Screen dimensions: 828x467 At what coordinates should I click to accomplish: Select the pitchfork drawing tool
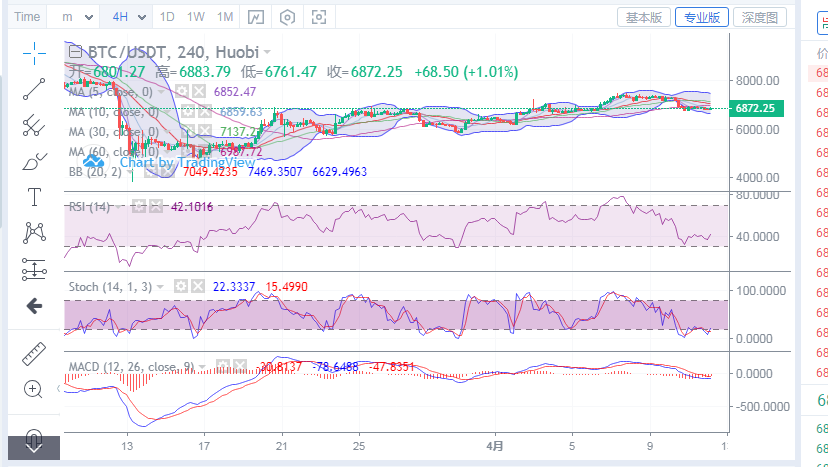(x=35, y=124)
